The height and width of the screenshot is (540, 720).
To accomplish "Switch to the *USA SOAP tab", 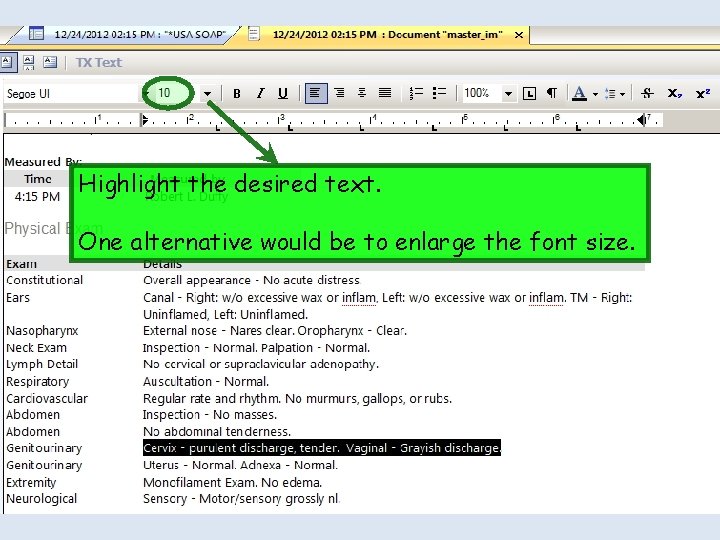I will [140, 35].
